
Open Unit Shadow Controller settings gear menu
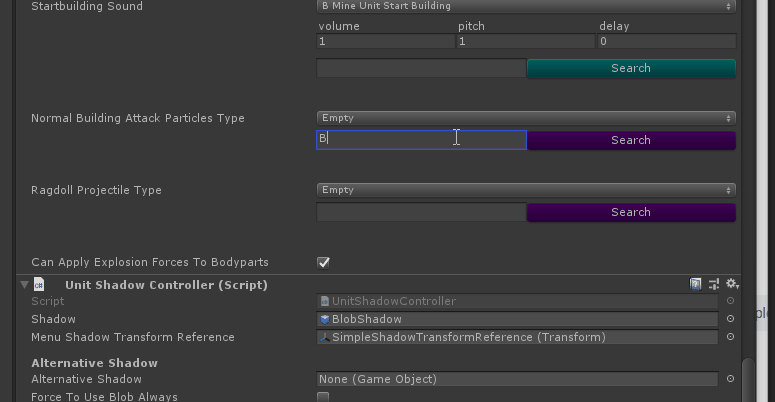point(732,284)
